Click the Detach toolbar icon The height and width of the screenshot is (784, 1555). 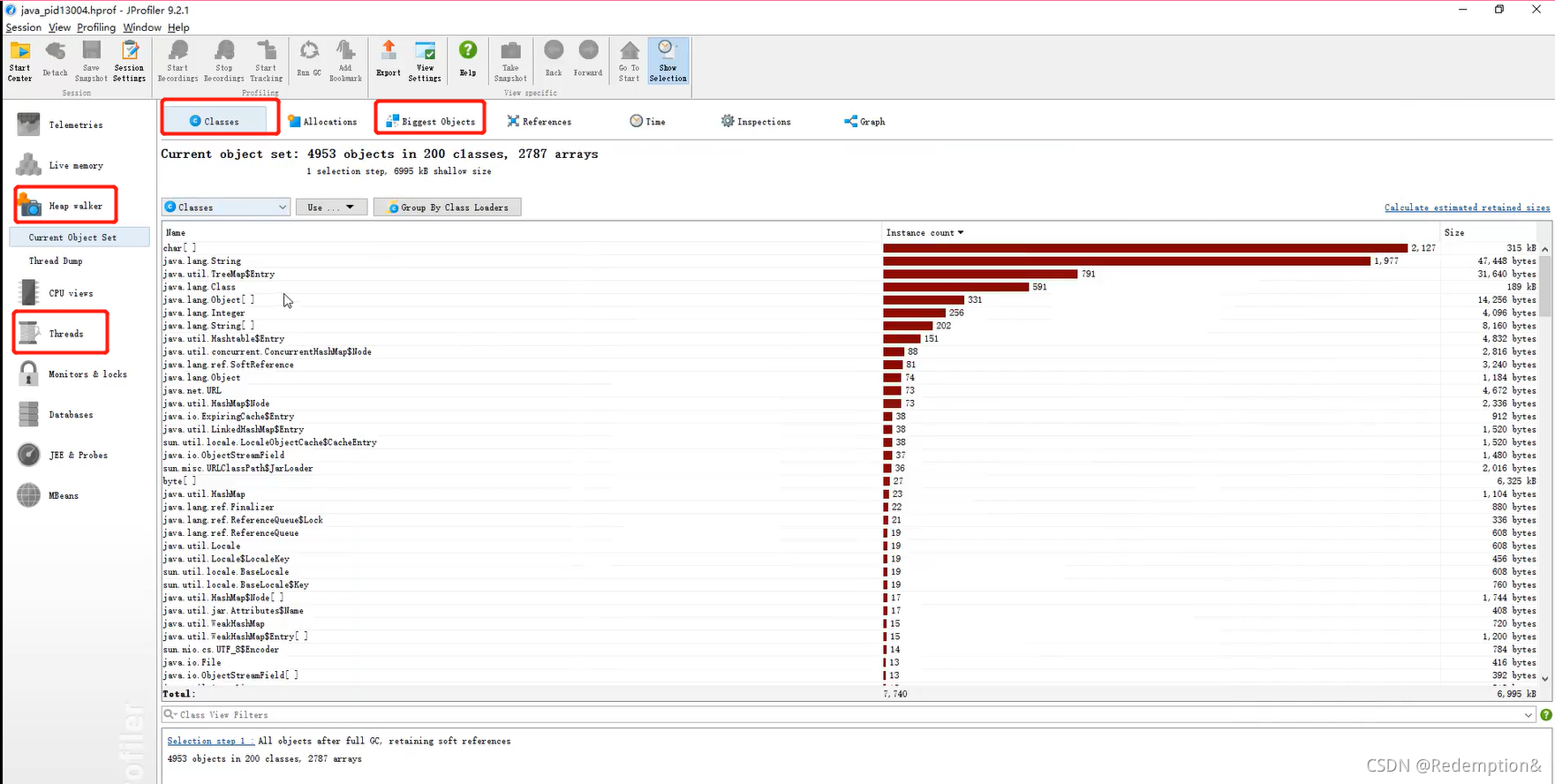click(55, 61)
